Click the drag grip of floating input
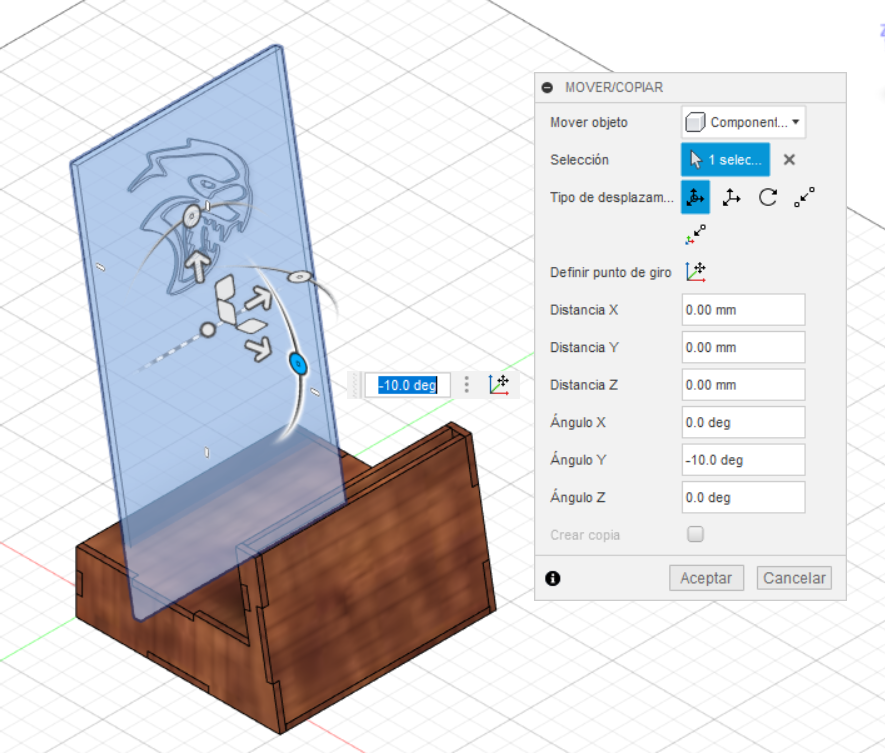Viewport: 885px width, 753px height. (x=355, y=385)
